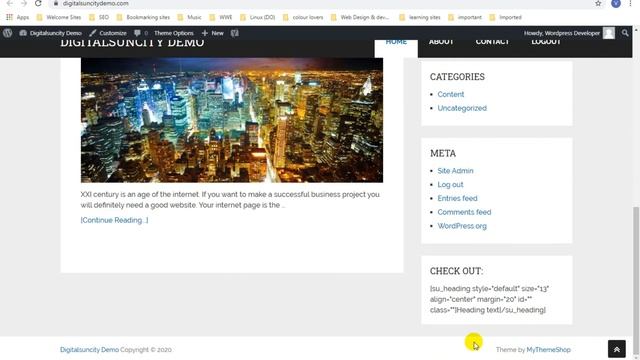Open the admin bar search icon

point(625,33)
